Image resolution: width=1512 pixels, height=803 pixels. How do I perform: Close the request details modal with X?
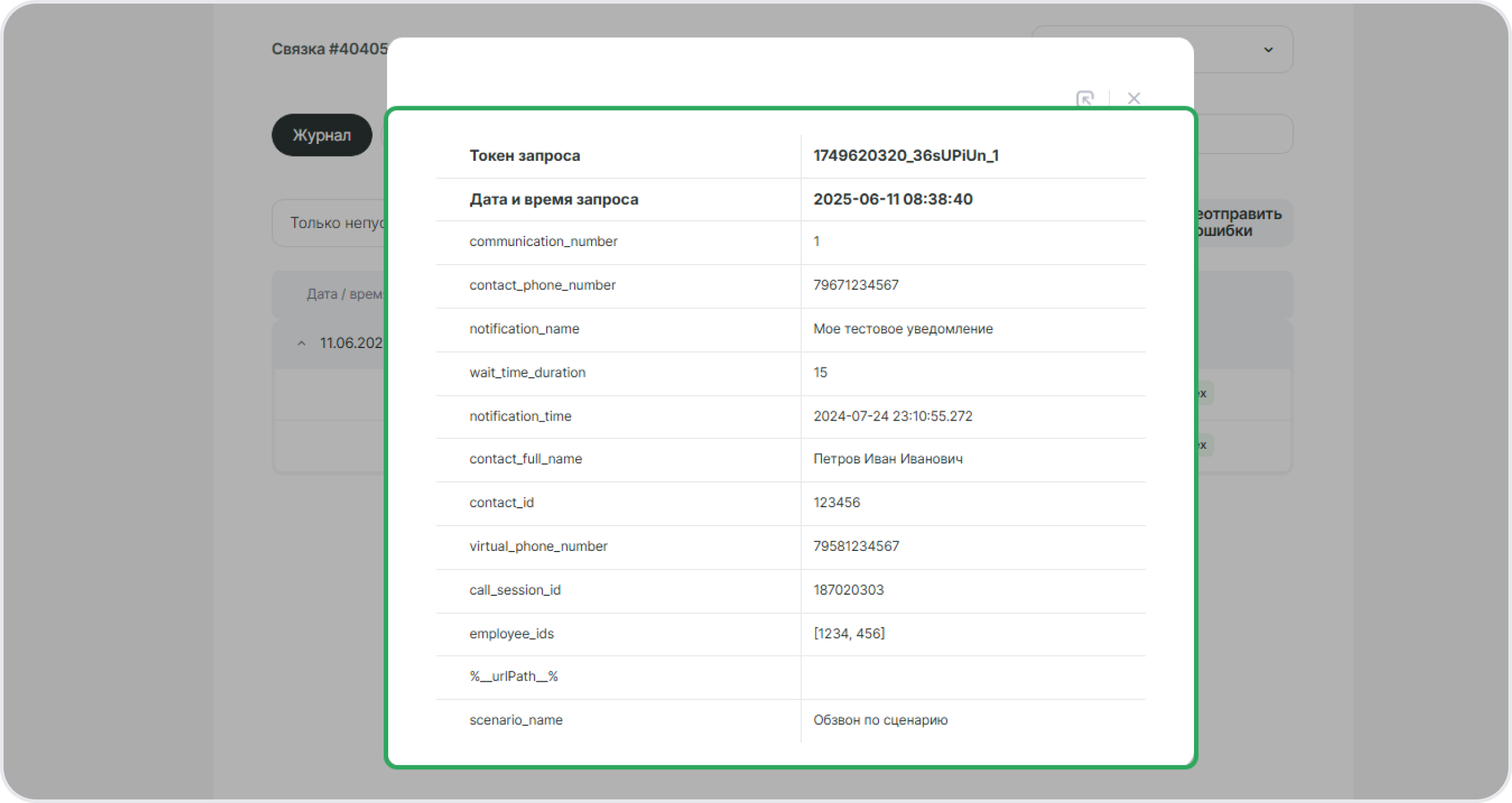tap(1133, 98)
